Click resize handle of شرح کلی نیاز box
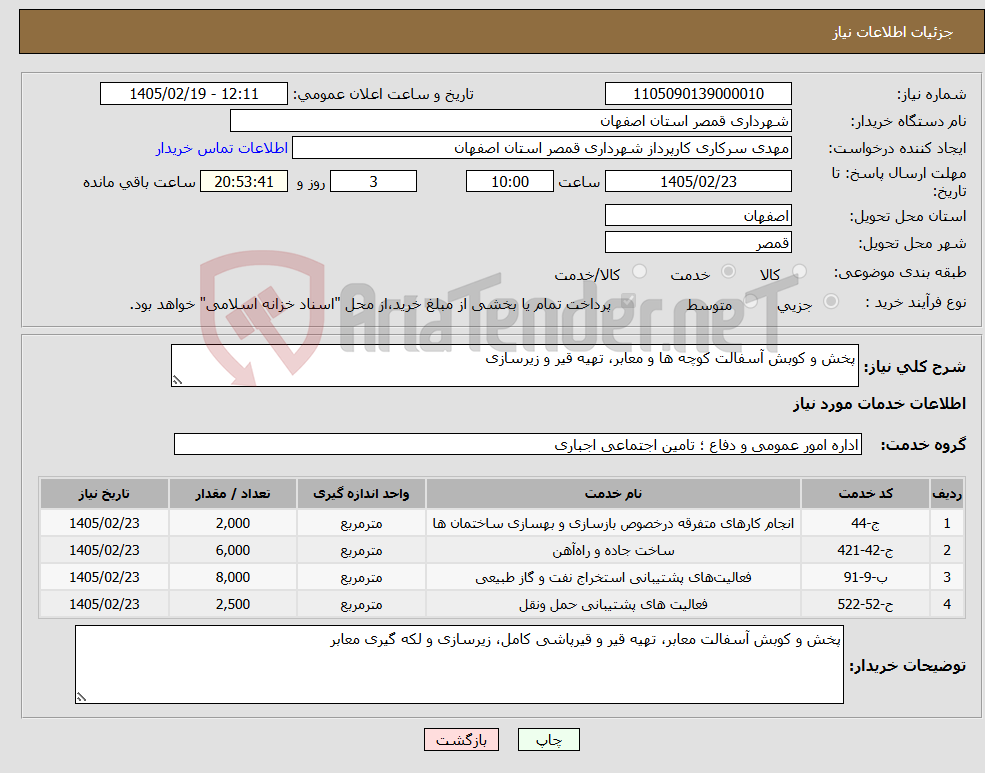985x773 pixels. [177, 380]
